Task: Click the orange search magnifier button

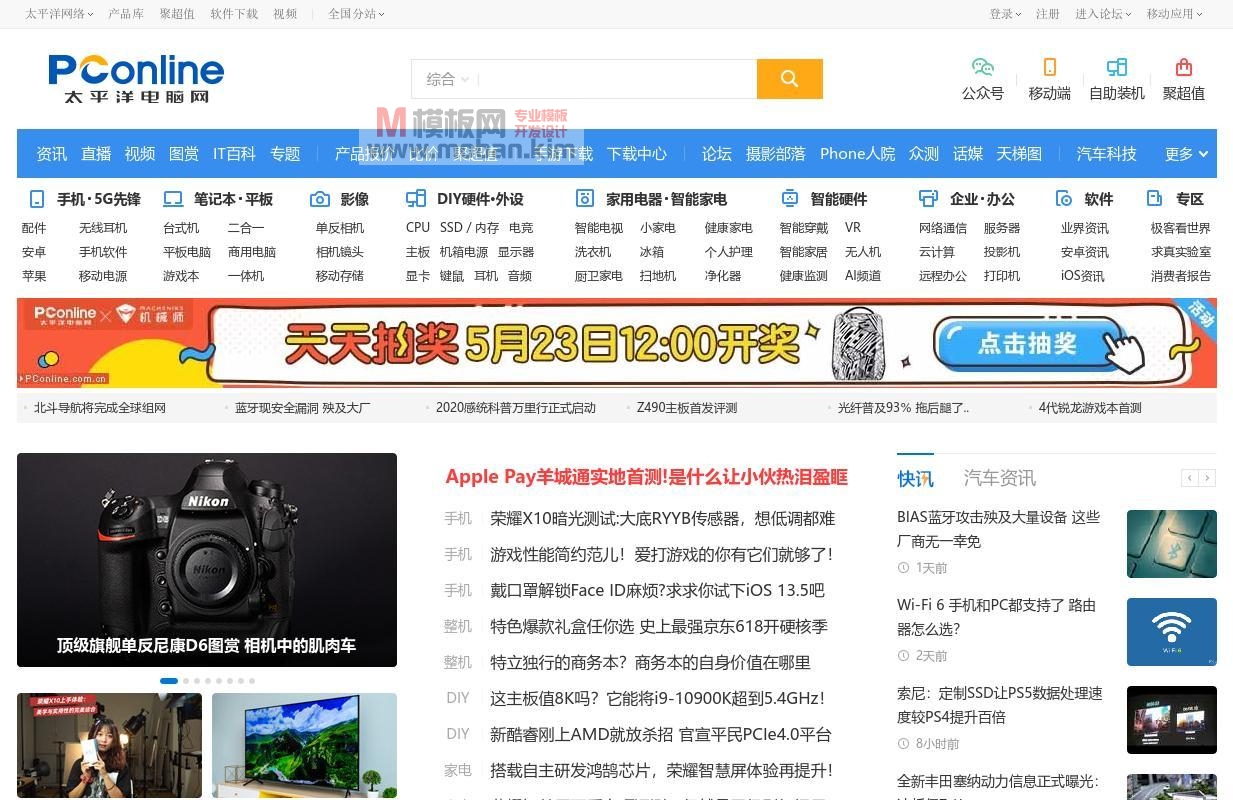Action: (789, 79)
